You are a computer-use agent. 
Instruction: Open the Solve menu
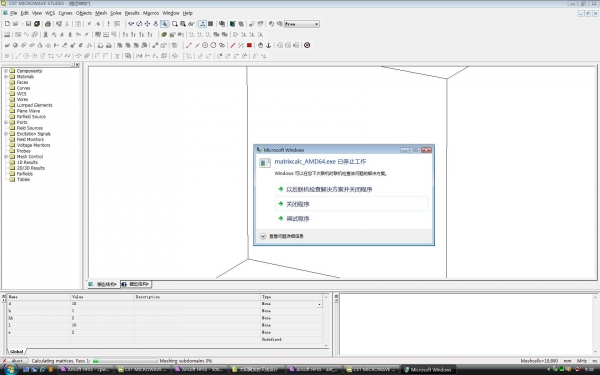(x=116, y=13)
